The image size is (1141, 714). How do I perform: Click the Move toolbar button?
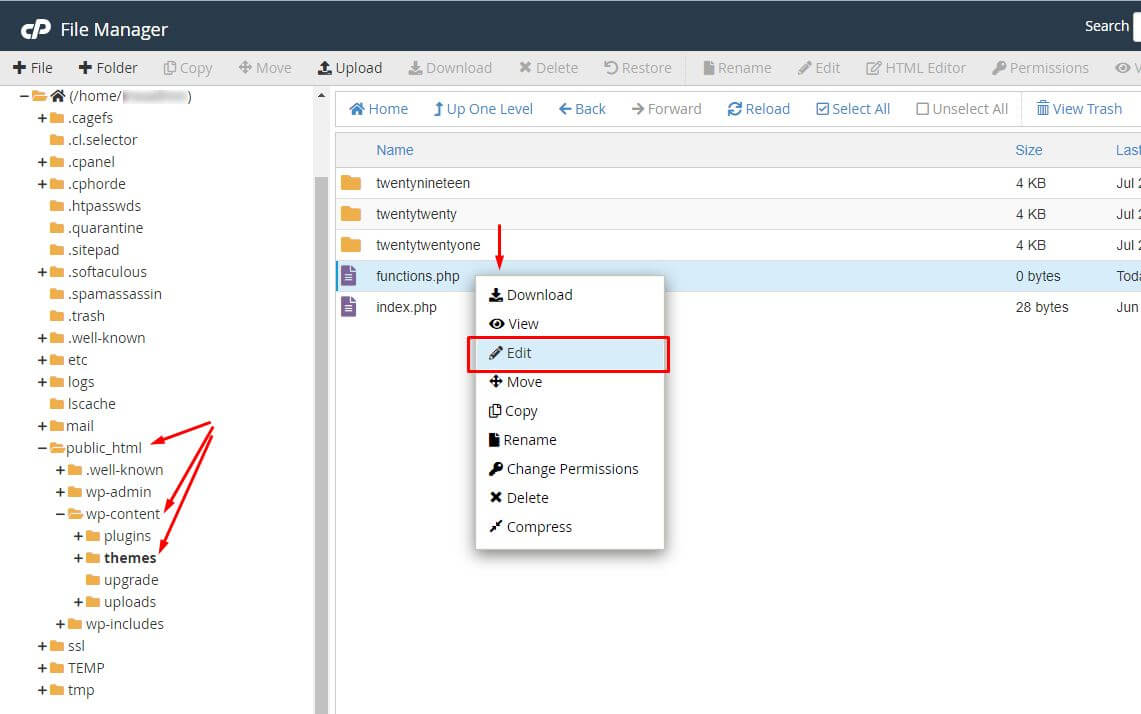point(265,68)
